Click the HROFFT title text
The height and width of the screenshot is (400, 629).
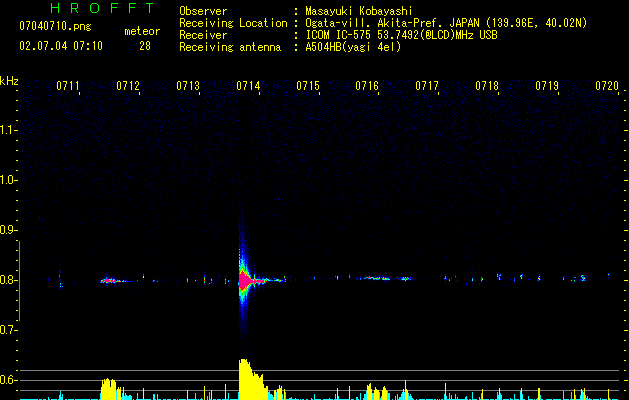102,8
